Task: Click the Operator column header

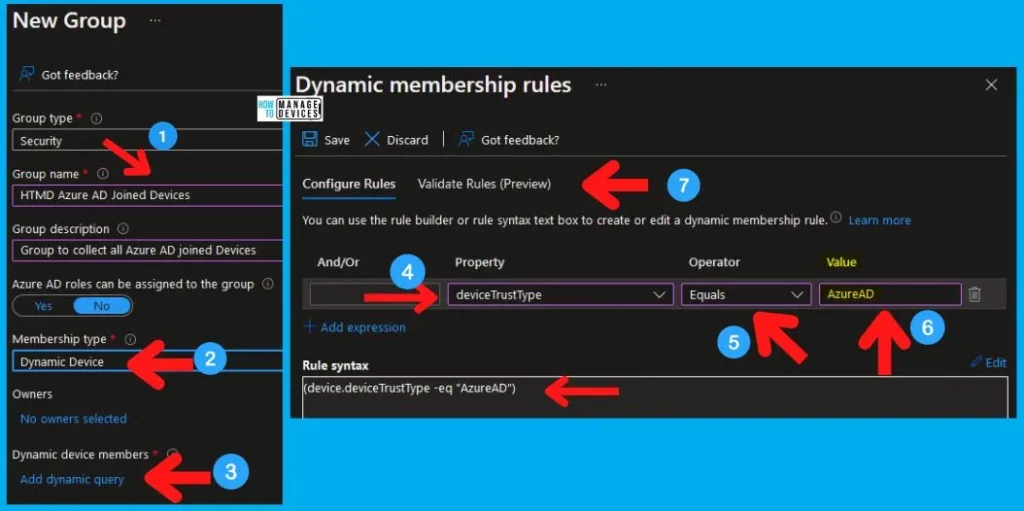Action: point(714,262)
